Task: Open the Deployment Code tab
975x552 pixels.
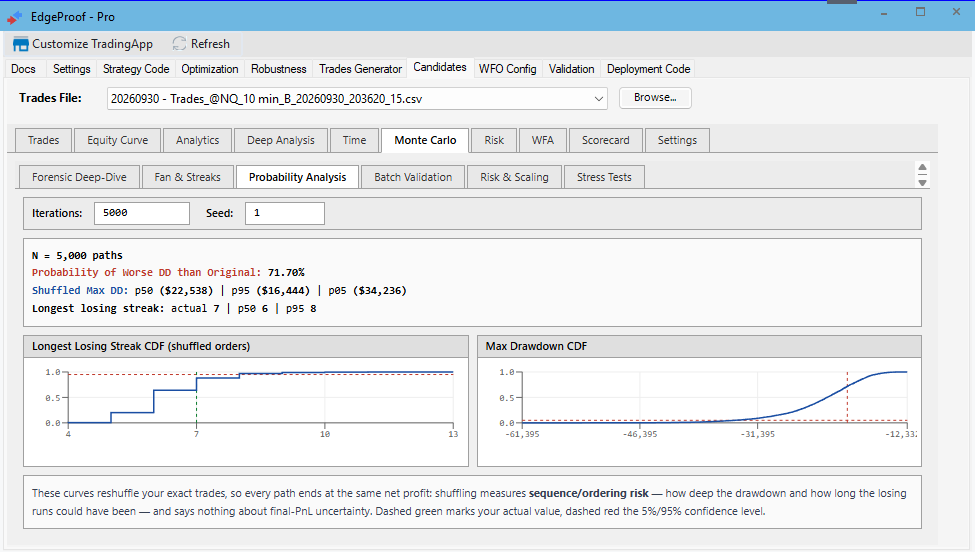Action: pos(649,69)
